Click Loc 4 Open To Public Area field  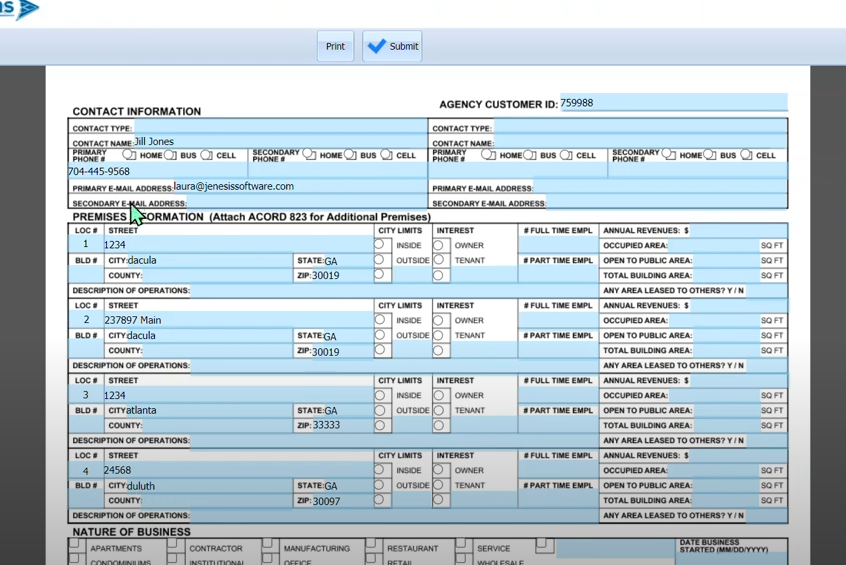tap(725, 485)
